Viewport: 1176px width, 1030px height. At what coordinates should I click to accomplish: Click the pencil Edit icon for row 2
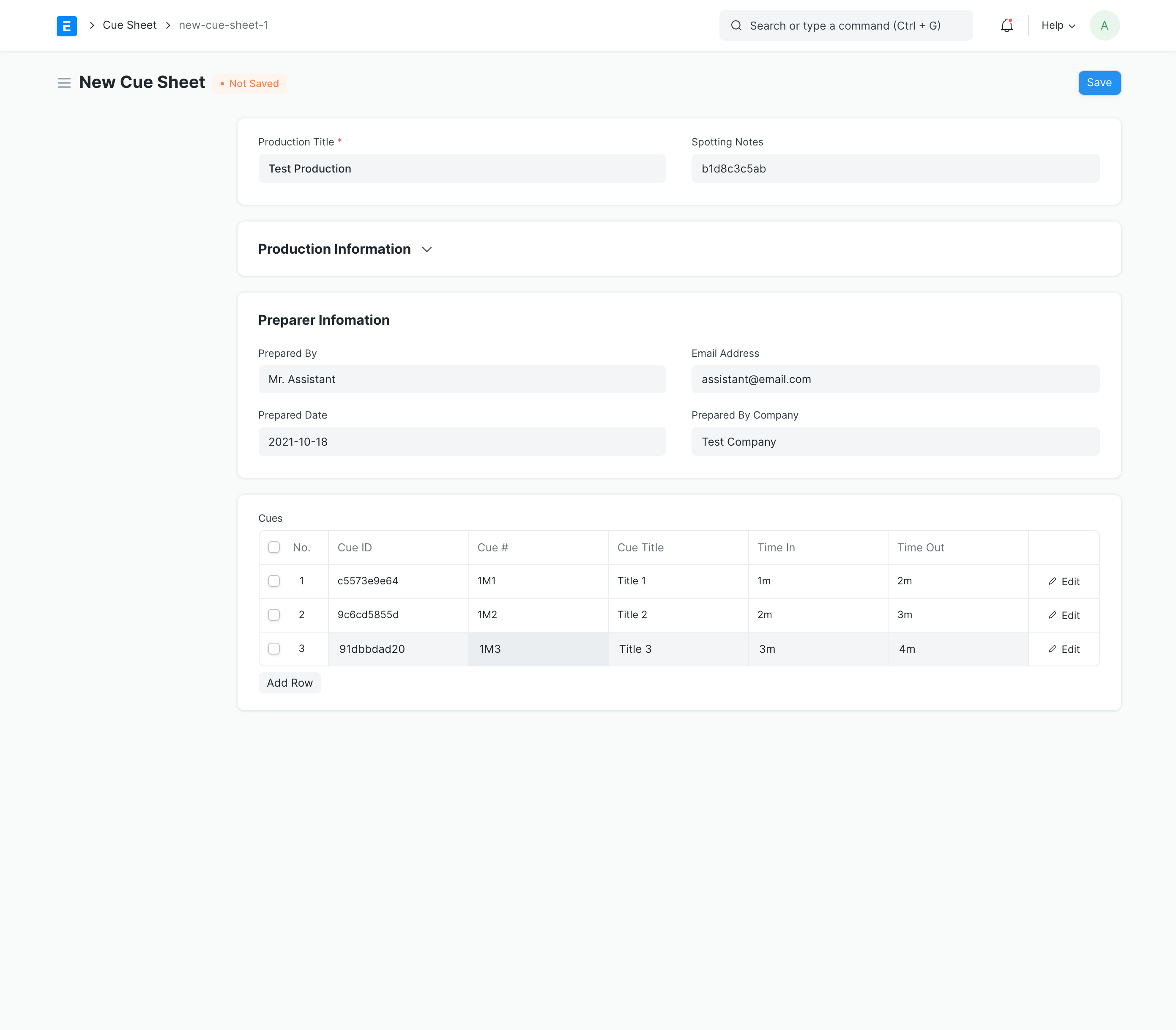pyautogui.click(x=1052, y=615)
